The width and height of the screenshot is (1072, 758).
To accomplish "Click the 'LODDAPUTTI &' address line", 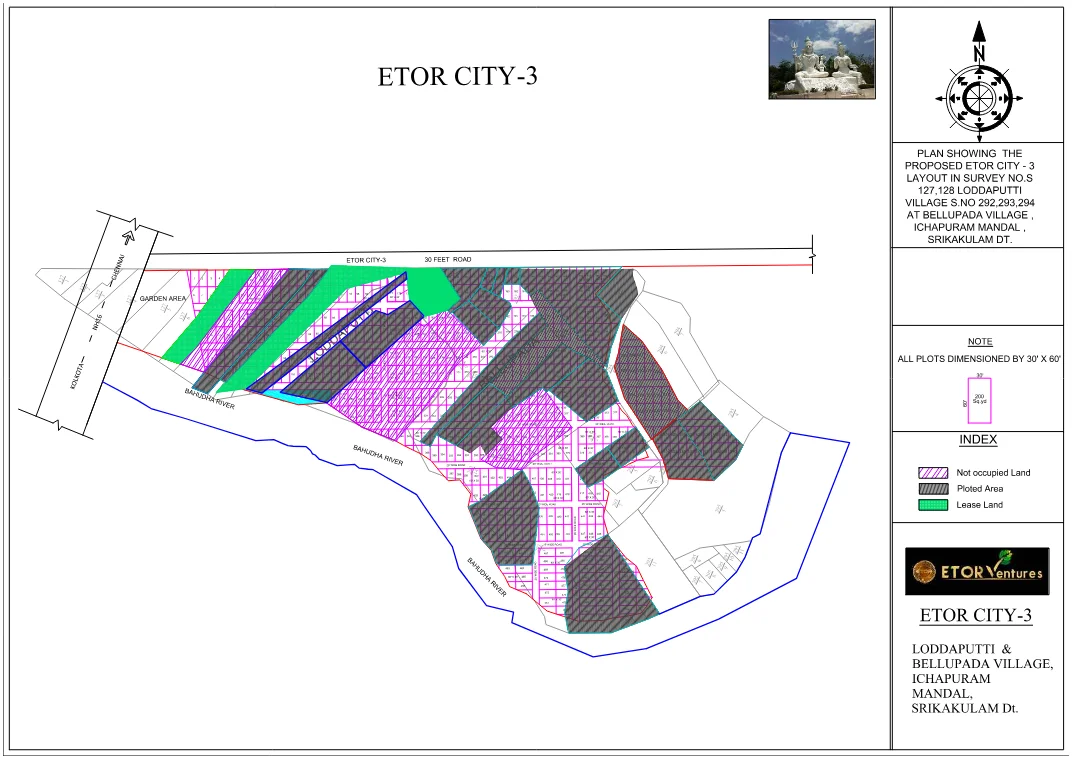I will coord(961,649).
